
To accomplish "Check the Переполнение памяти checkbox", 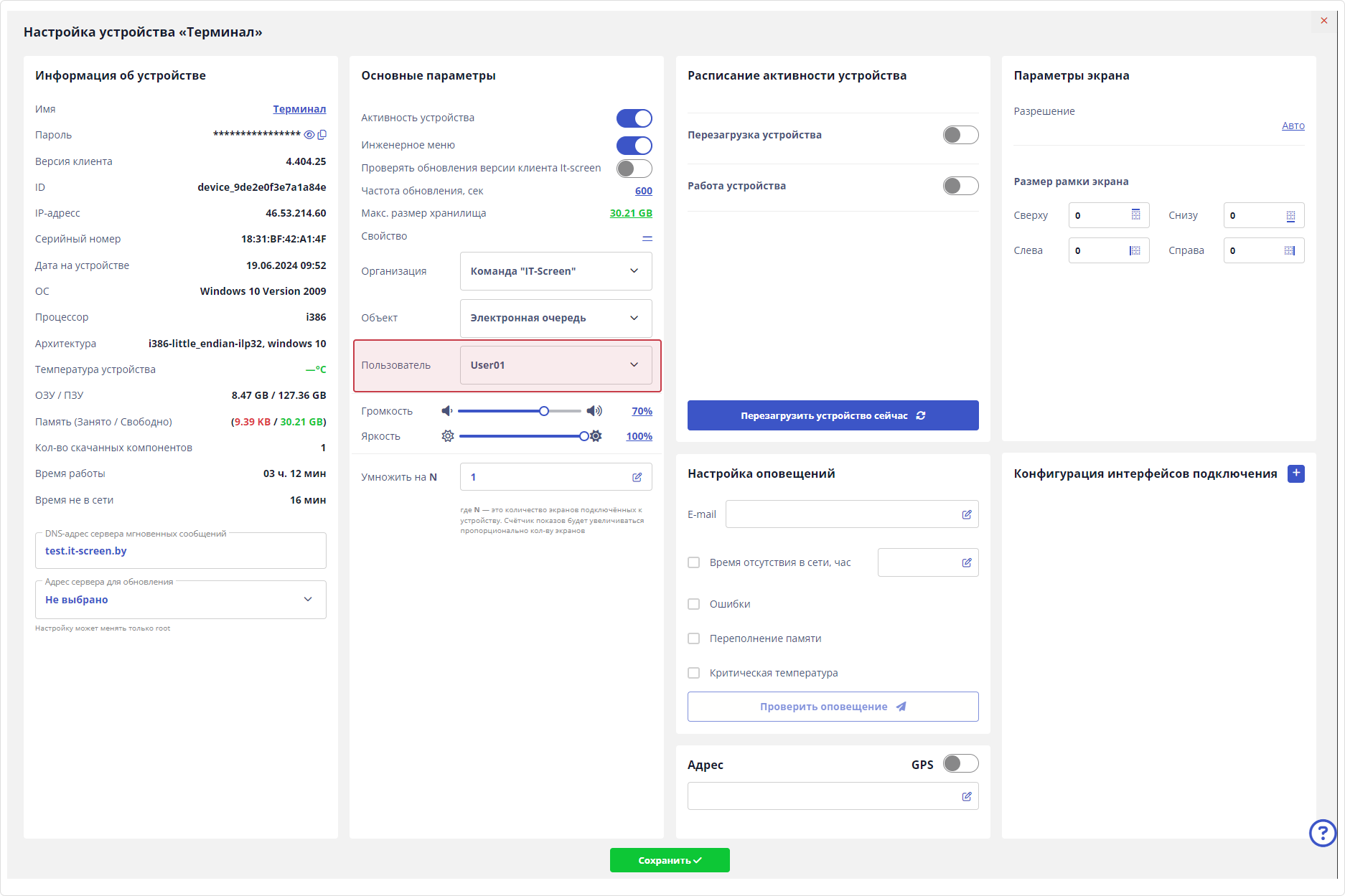I will click(x=694, y=638).
